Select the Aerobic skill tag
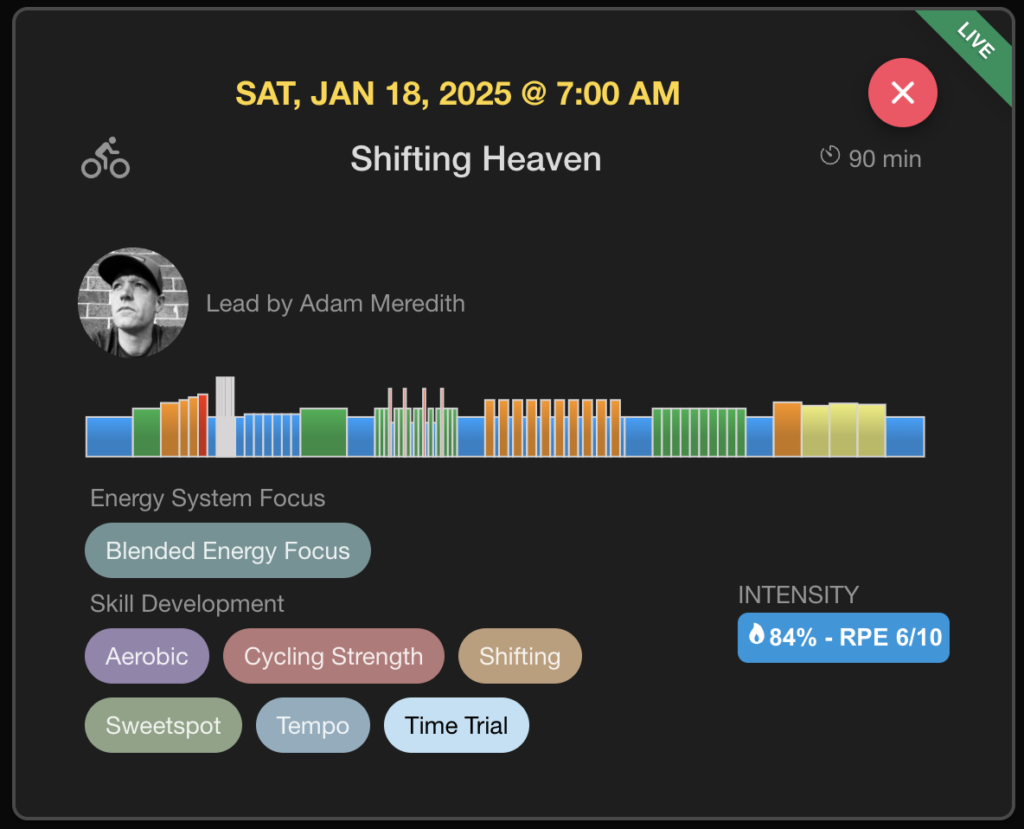This screenshot has height=829, width=1024. [147, 656]
